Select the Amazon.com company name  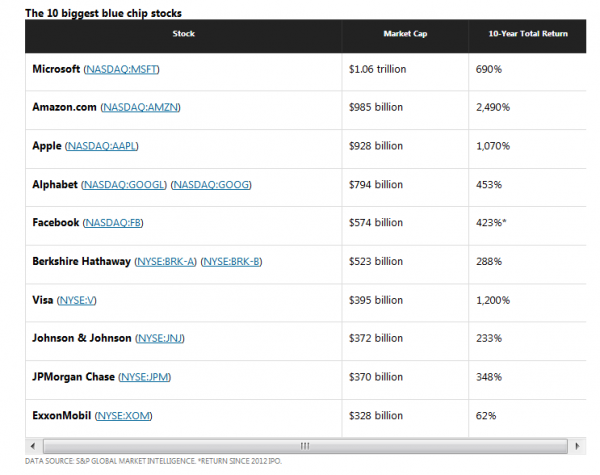point(64,107)
